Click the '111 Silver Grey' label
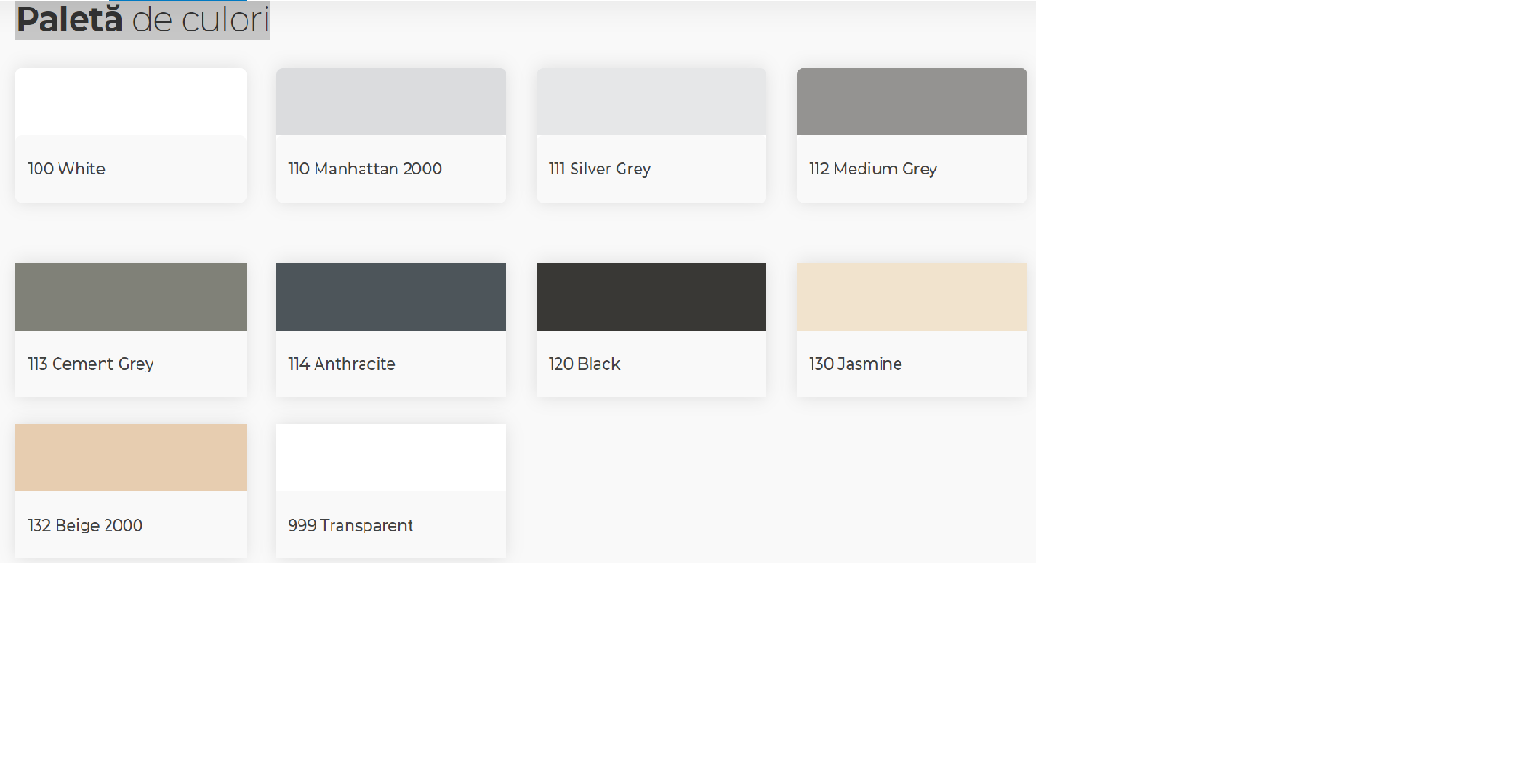The width and height of the screenshot is (1533, 776). tap(600, 169)
